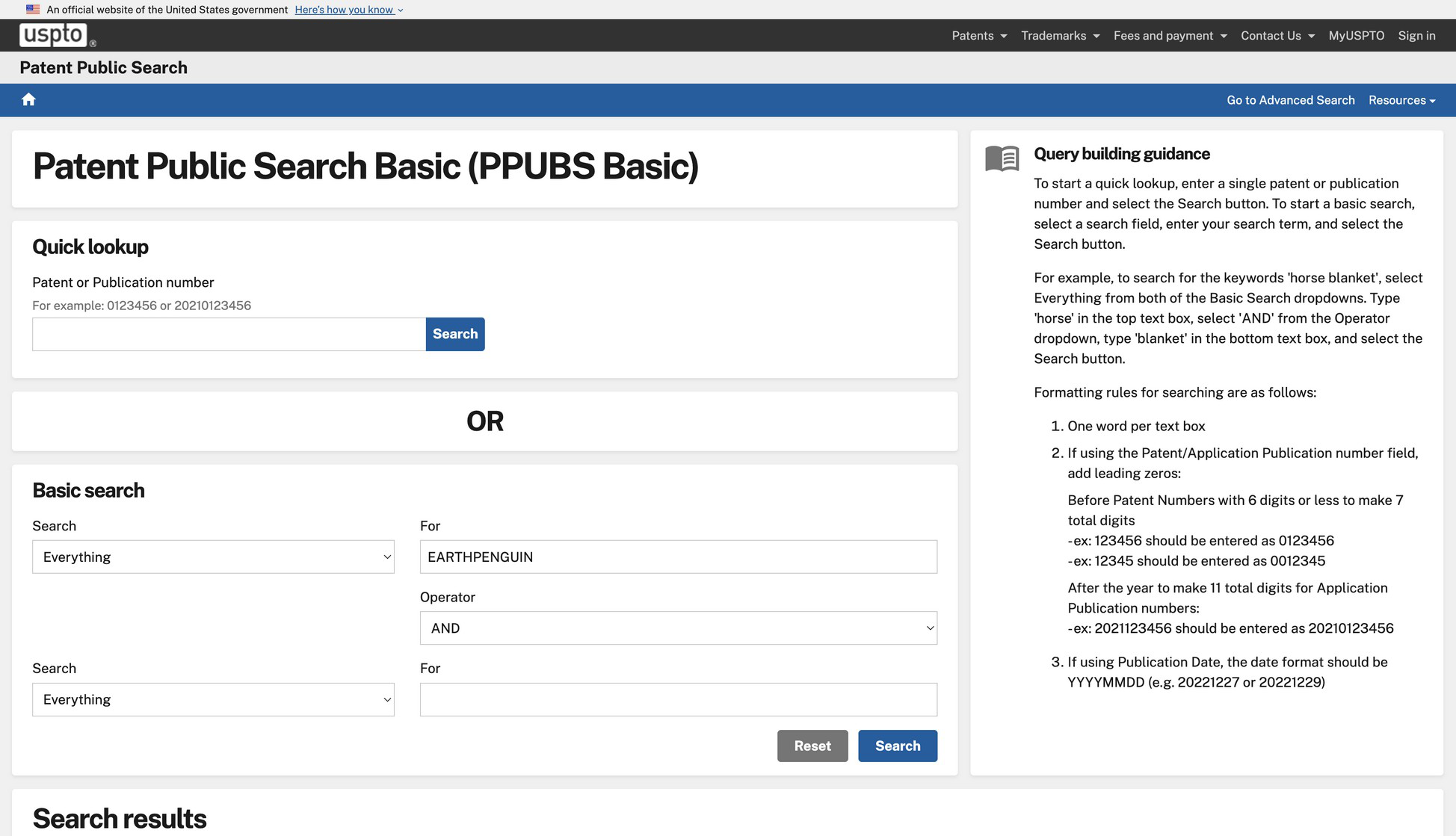
Task: Click the Query building guidance heading
Action: [x=1121, y=154]
